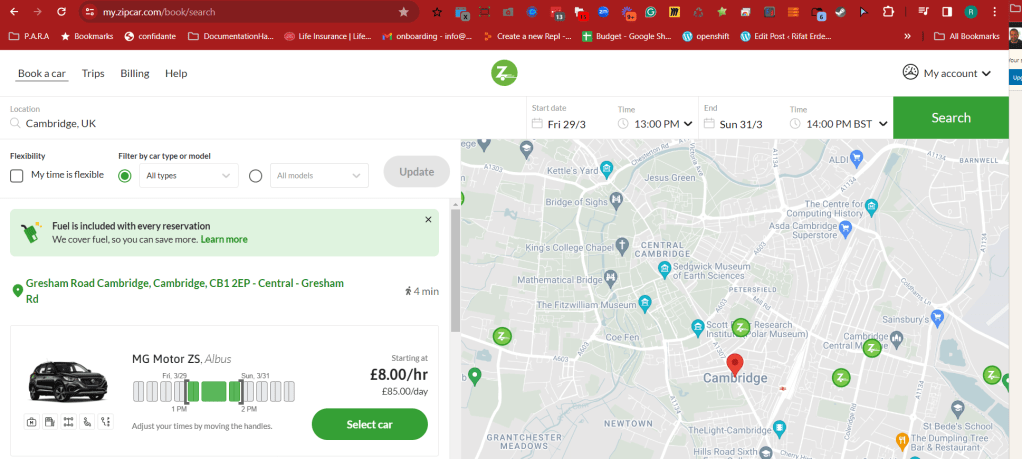Click the Select car button

(x=370, y=424)
